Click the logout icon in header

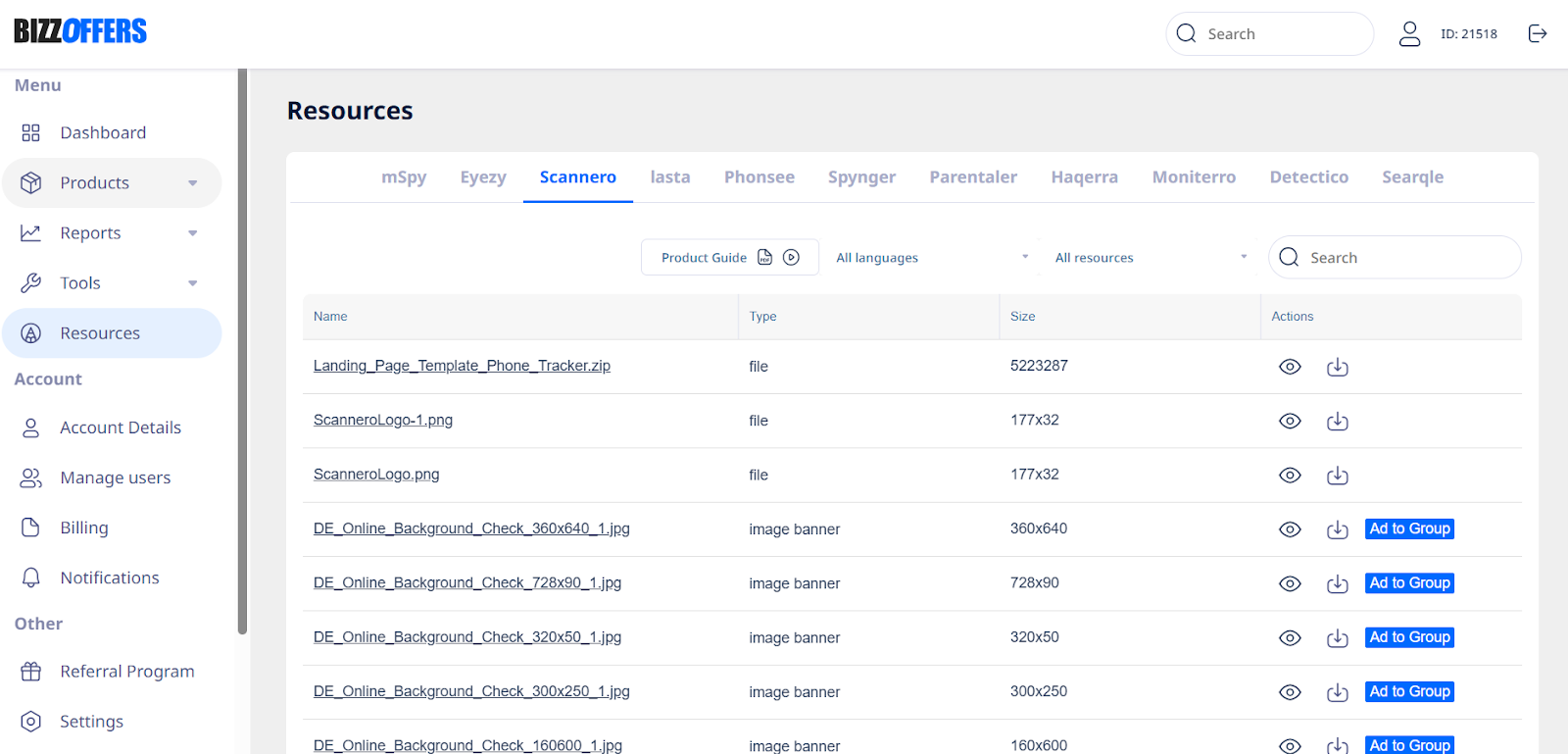tap(1538, 33)
